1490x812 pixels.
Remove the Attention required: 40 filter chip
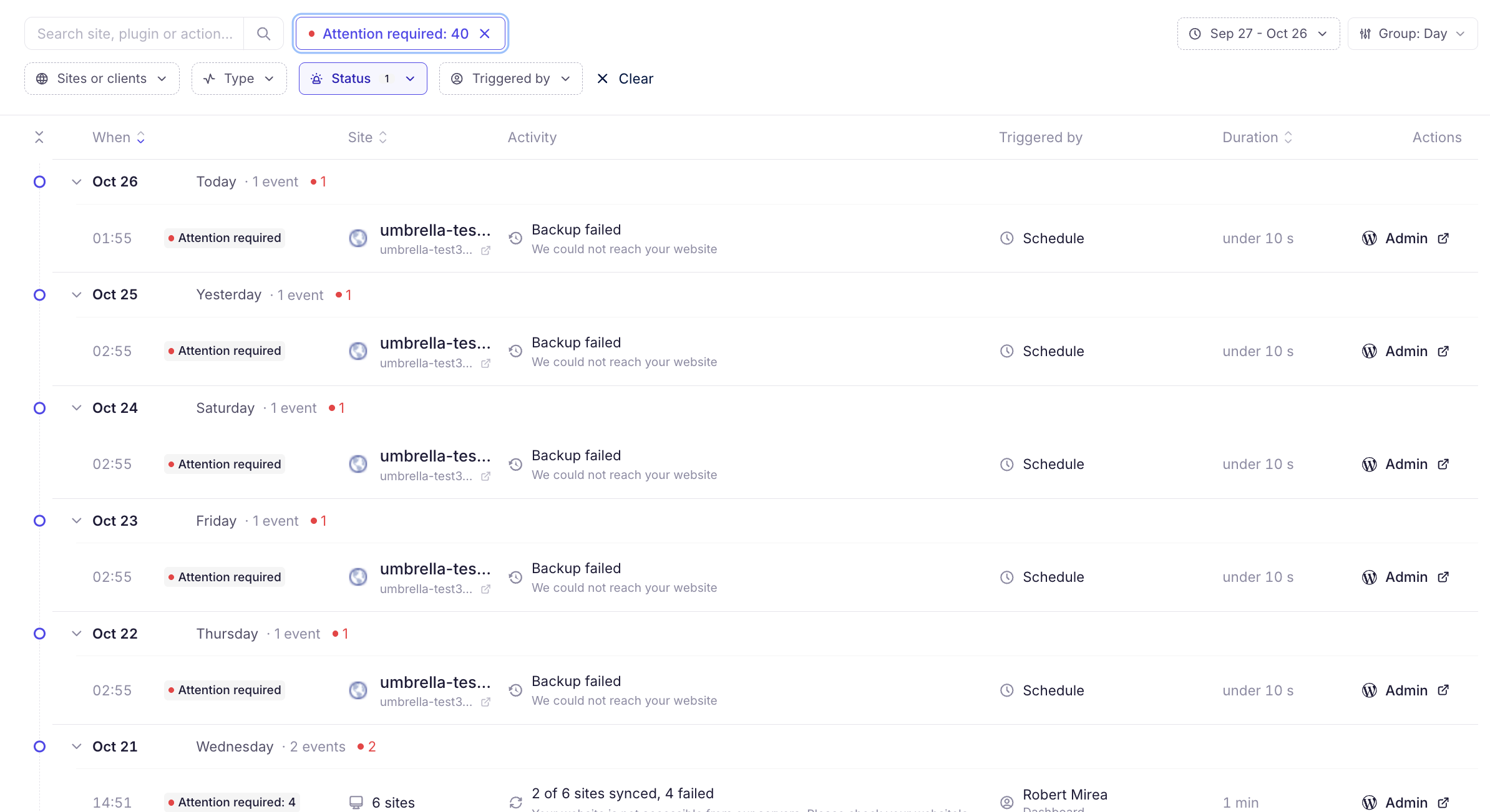[x=485, y=34]
